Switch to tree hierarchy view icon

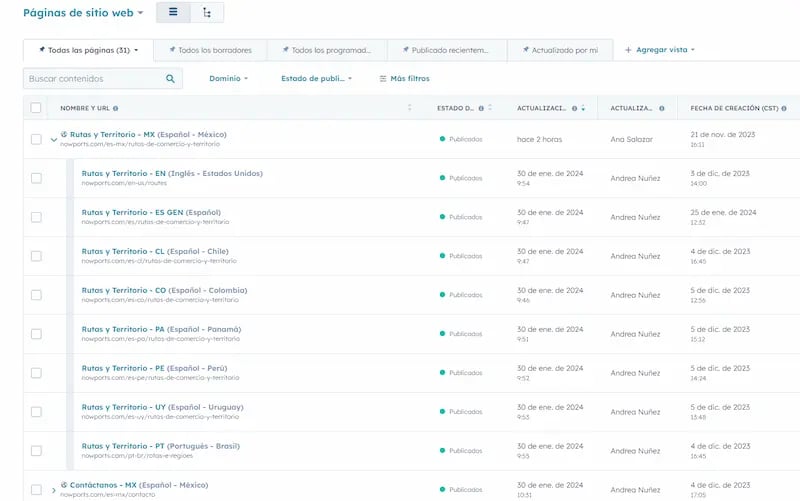(x=207, y=13)
